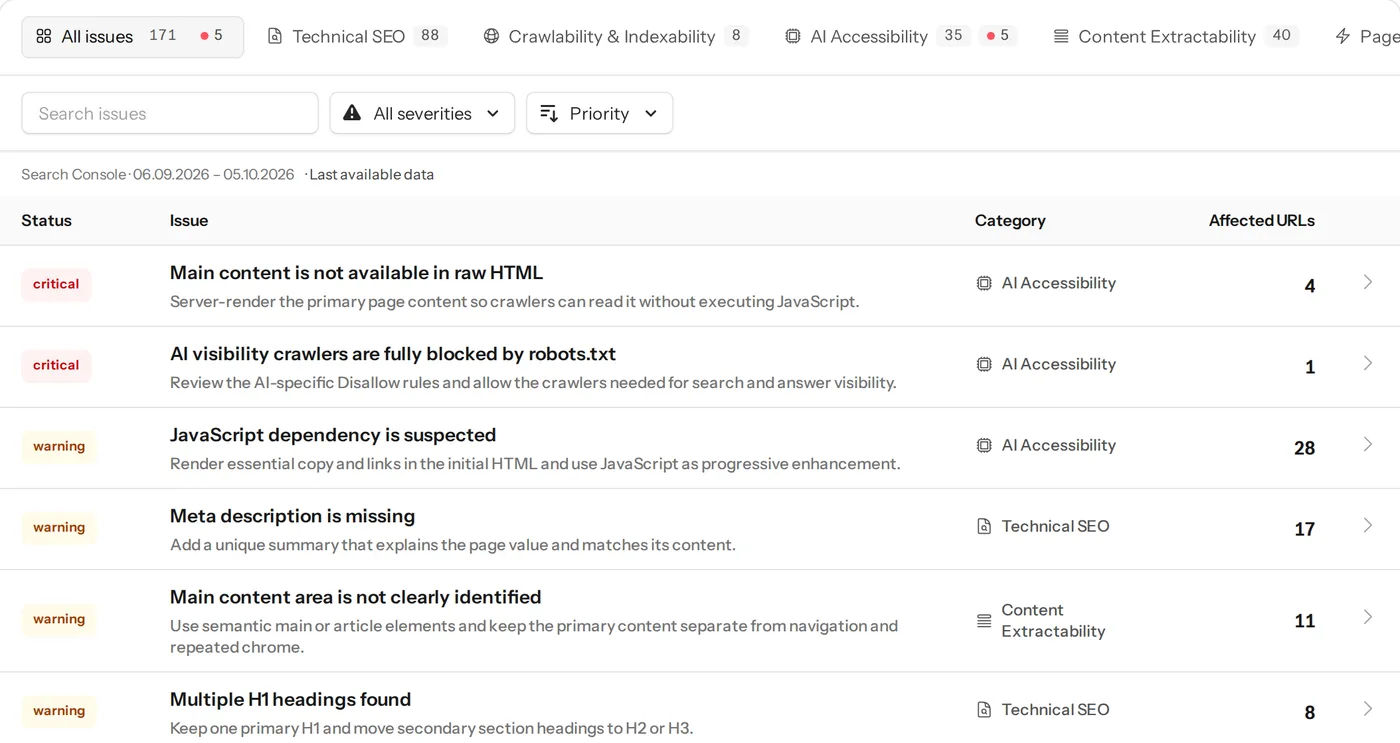This screenshot has height=743, width=1400.
Task: Expand the robots.txt issue row chevron
Action: [1368, 363]
